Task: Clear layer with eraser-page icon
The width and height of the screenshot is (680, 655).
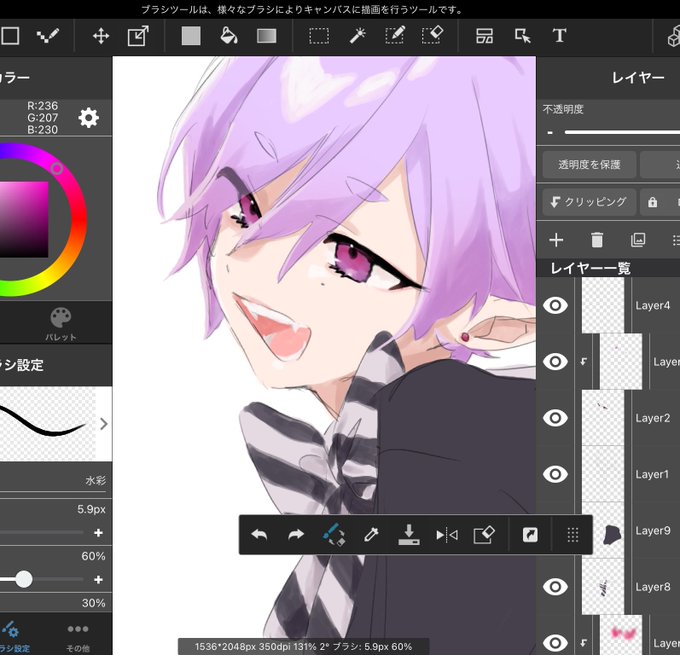Action: tap(484, 534)
